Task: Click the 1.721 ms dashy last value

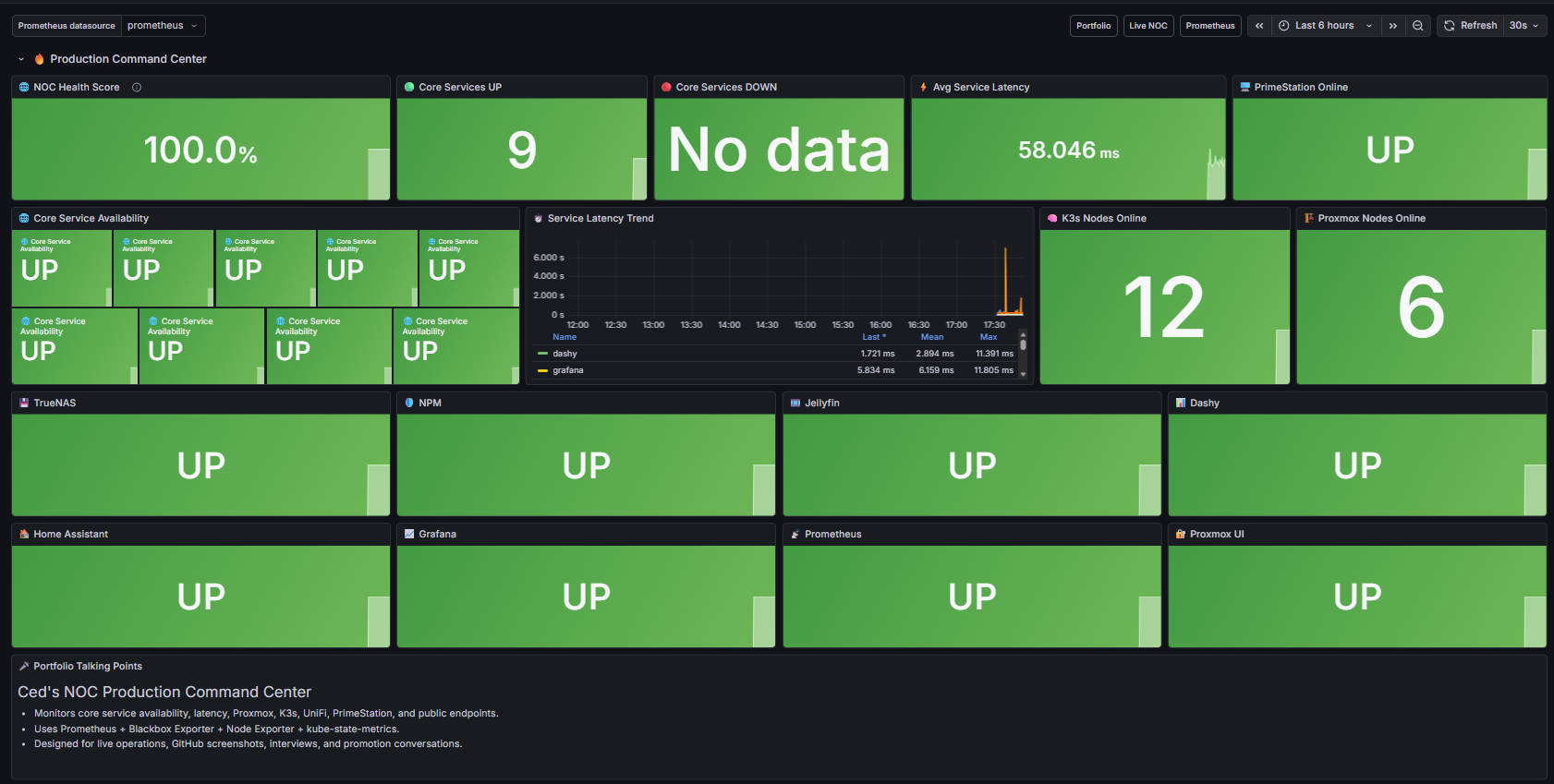Action: pyautogui.click(x=878, y=354)
